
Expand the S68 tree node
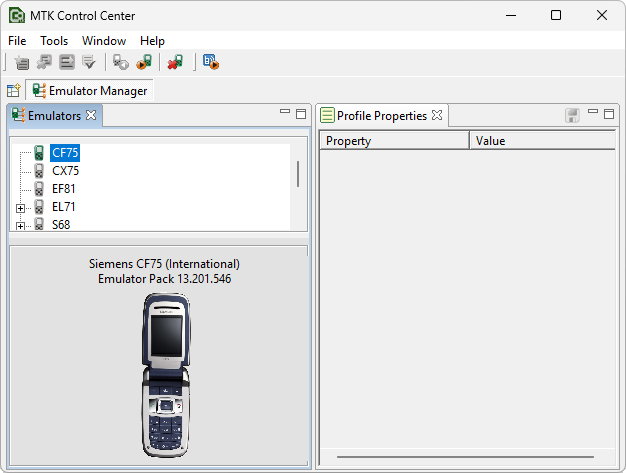(20, 226)
